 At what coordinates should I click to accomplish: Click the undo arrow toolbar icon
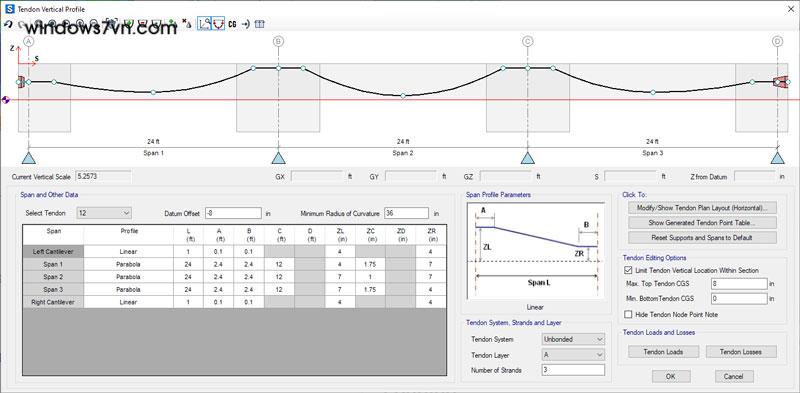8,24
